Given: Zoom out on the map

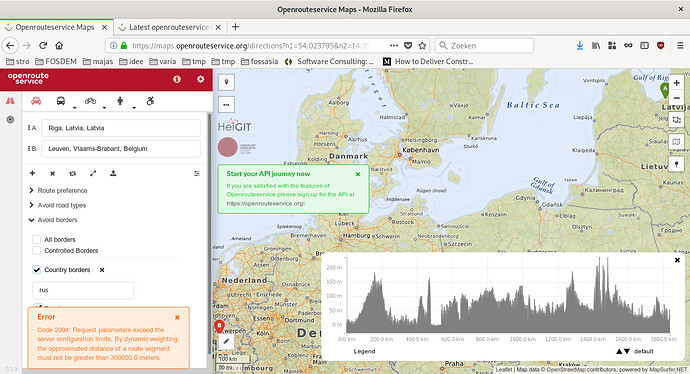Looking at the screenshot, I should pos(676,98).
